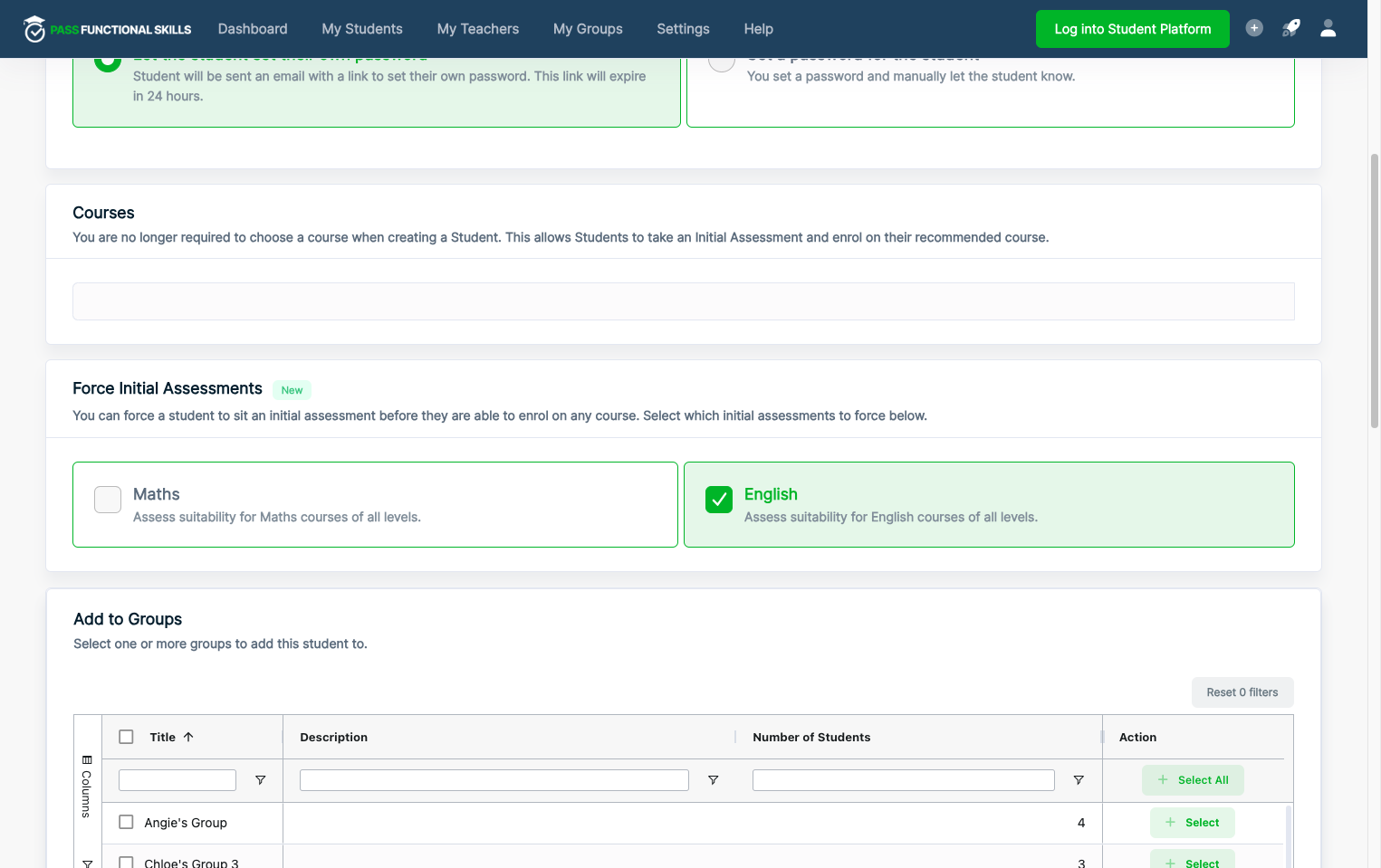
Task: Click the Description column header
Action: [x=333, y=737]
